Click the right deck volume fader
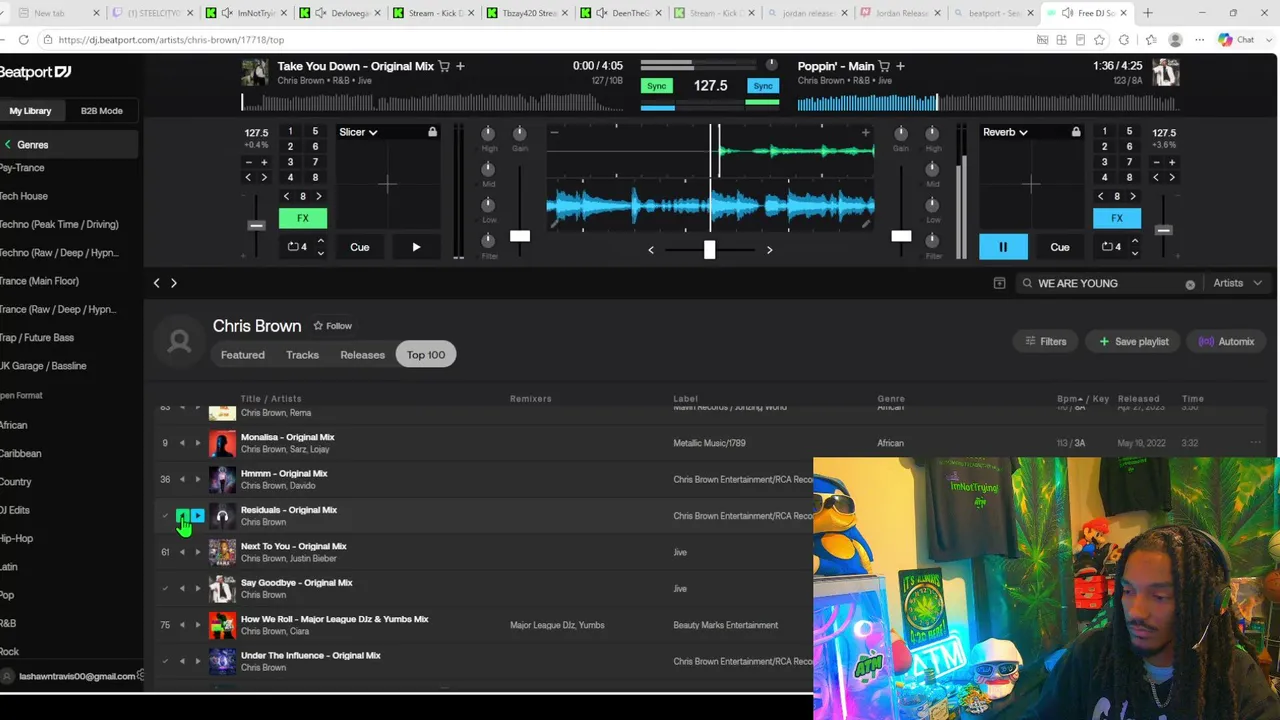Viewport: 1280px width, 720px height. point(901,236)
